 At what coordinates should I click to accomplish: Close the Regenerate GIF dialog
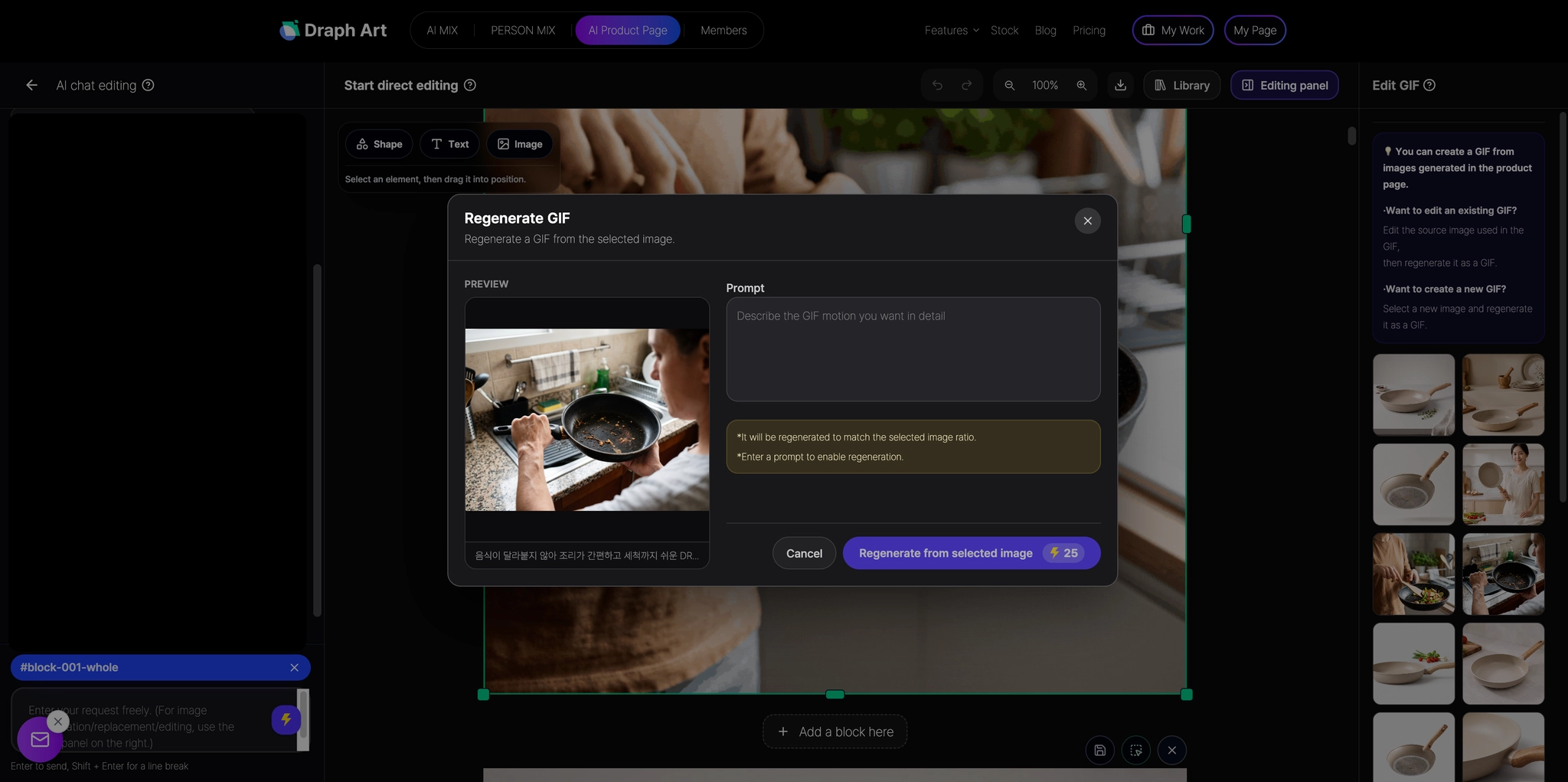(x=1087, y=221)
